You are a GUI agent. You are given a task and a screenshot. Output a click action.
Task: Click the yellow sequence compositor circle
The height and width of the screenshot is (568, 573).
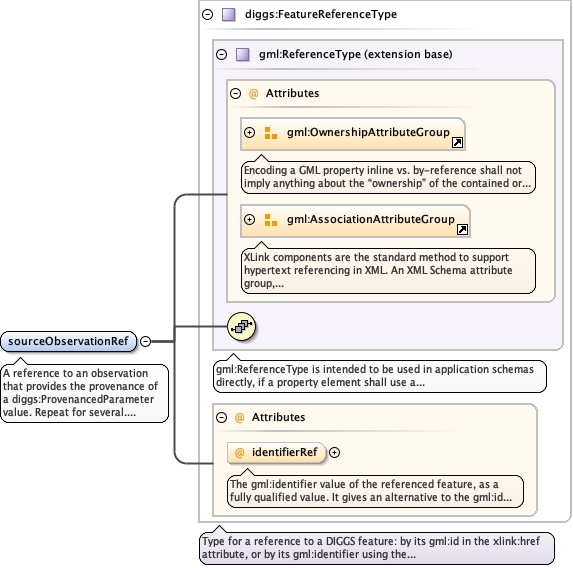241,326
